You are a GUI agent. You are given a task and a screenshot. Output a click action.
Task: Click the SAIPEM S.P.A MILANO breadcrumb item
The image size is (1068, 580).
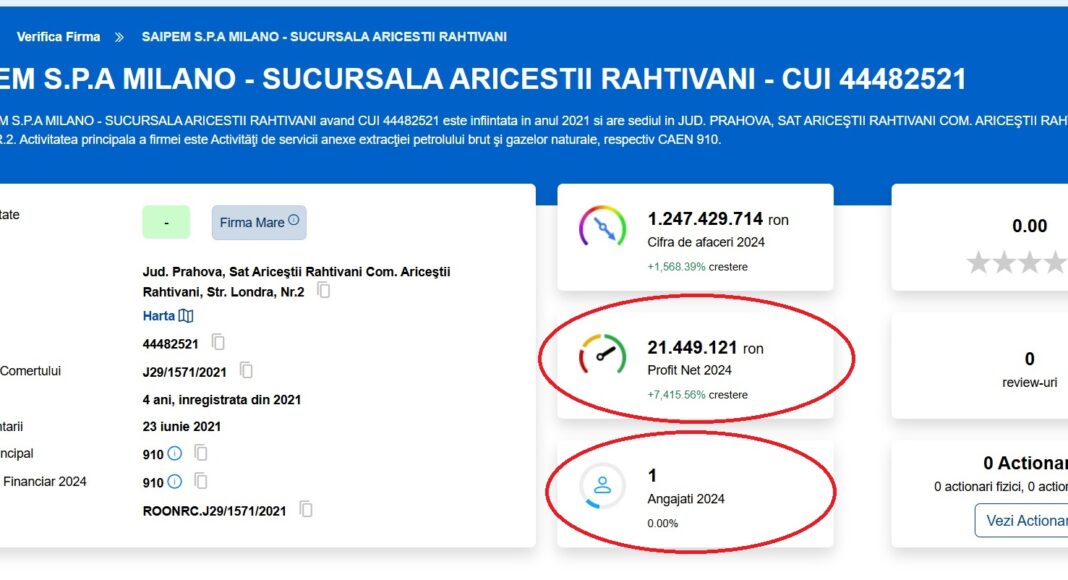(x=324, y=37)
